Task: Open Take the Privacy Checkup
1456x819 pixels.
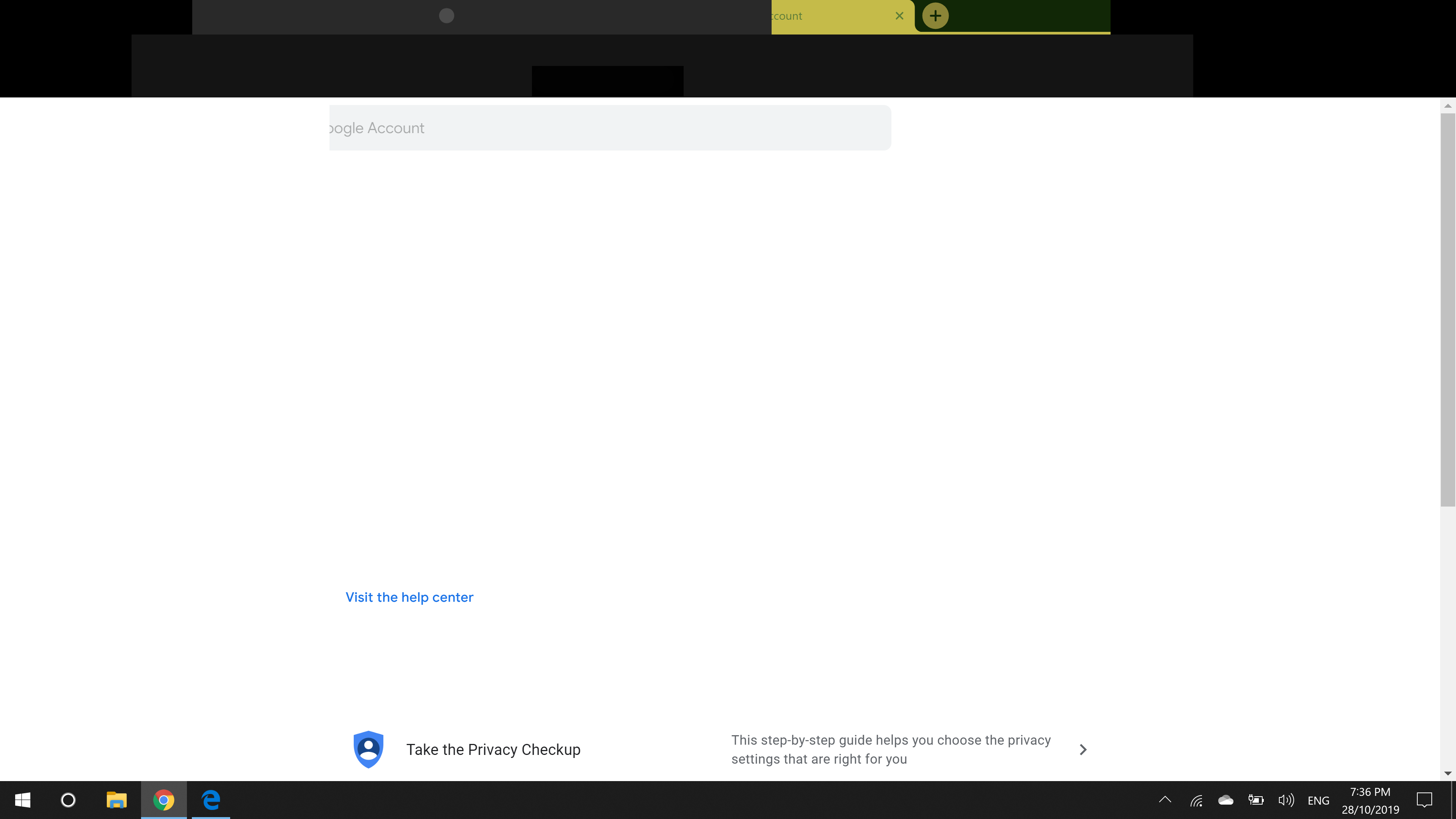Action: (493, 750)
